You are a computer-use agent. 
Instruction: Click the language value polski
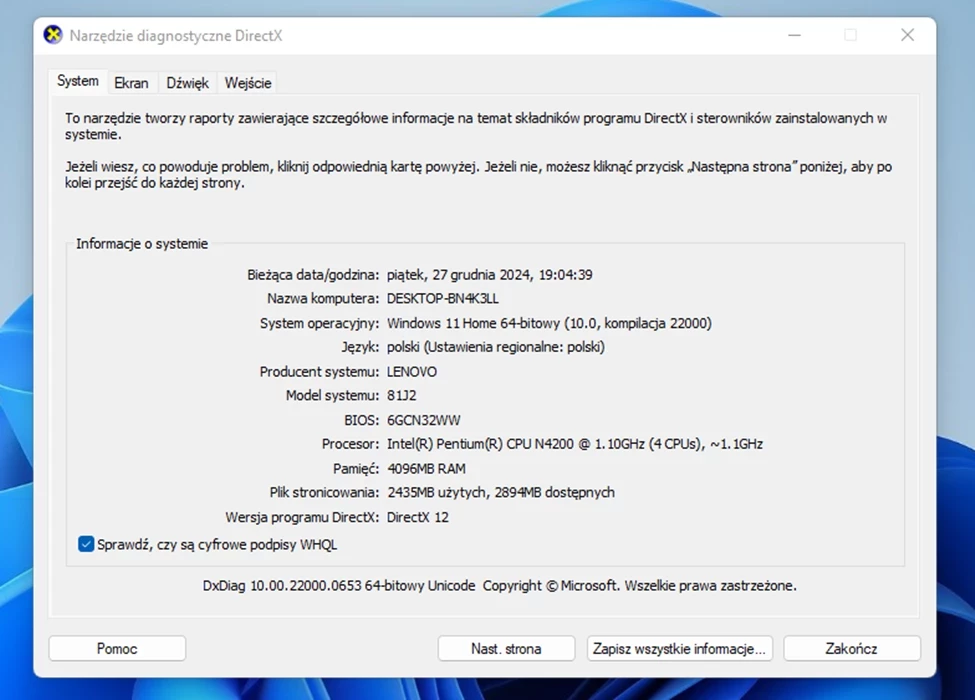click(496, 347)
